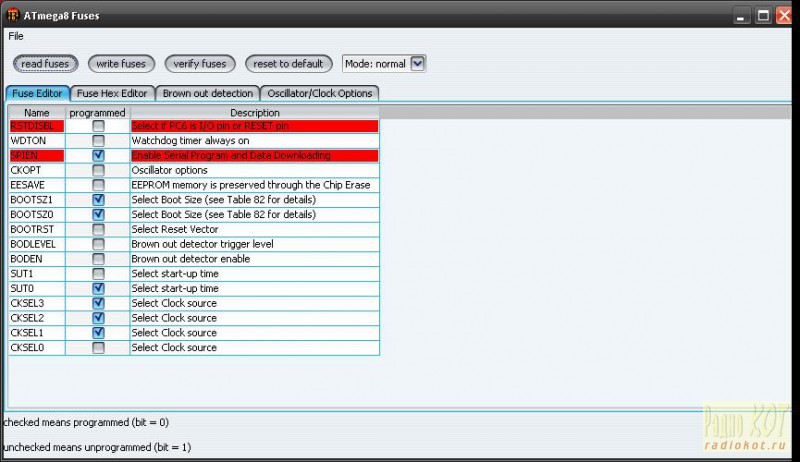The width and height of the screenshot is (800, 462).
Task: Click 'Watchdog timer always on' description
Action: coord(190,141)
